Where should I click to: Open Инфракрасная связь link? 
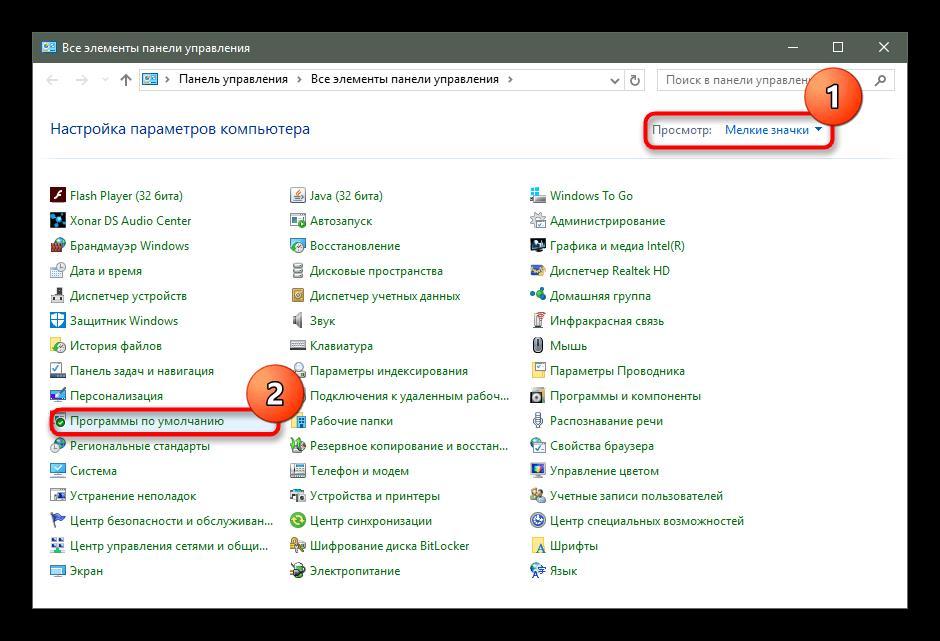pyautogui.click(x=607, y=321)
